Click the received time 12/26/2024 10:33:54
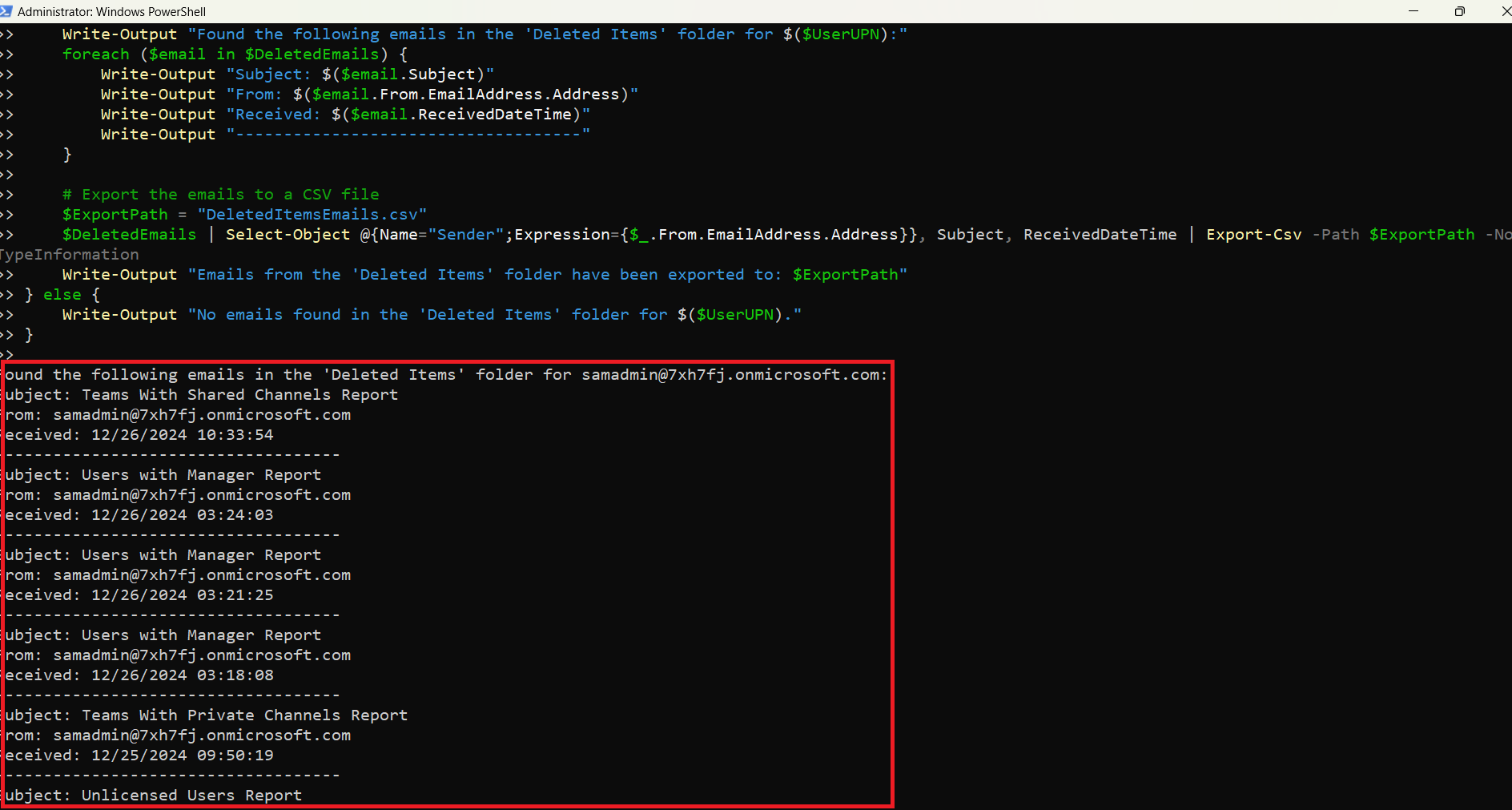Viewport: 1512px width, 810px height. (182, 435)
